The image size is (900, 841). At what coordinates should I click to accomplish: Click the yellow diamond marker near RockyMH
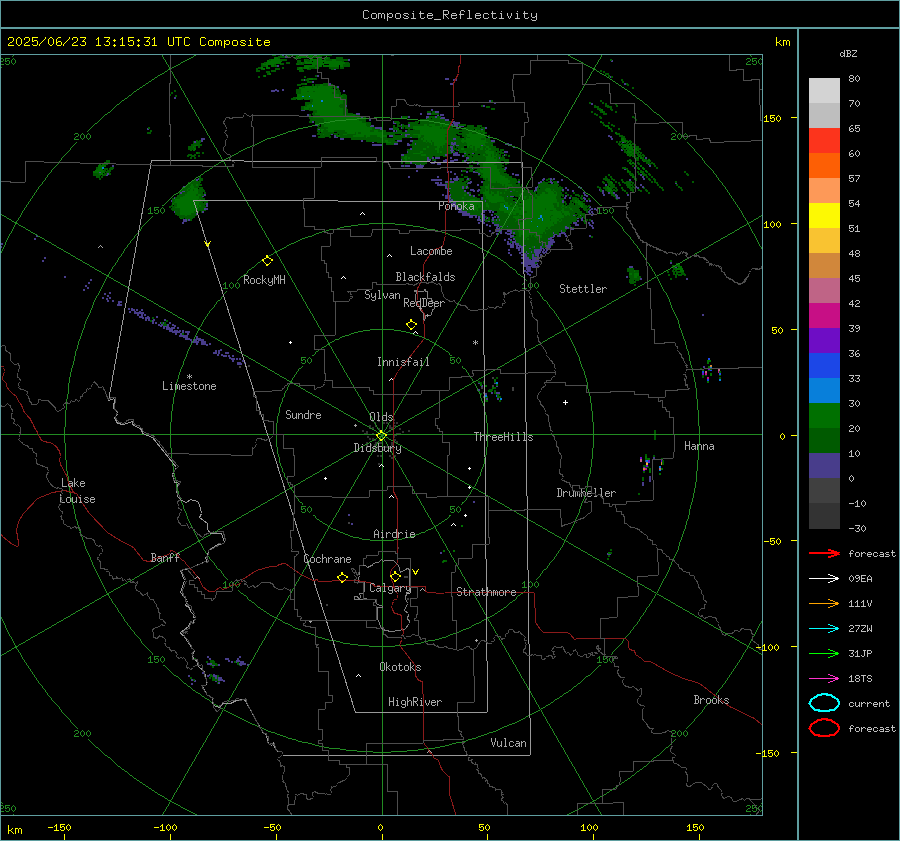tap(267, 261)
